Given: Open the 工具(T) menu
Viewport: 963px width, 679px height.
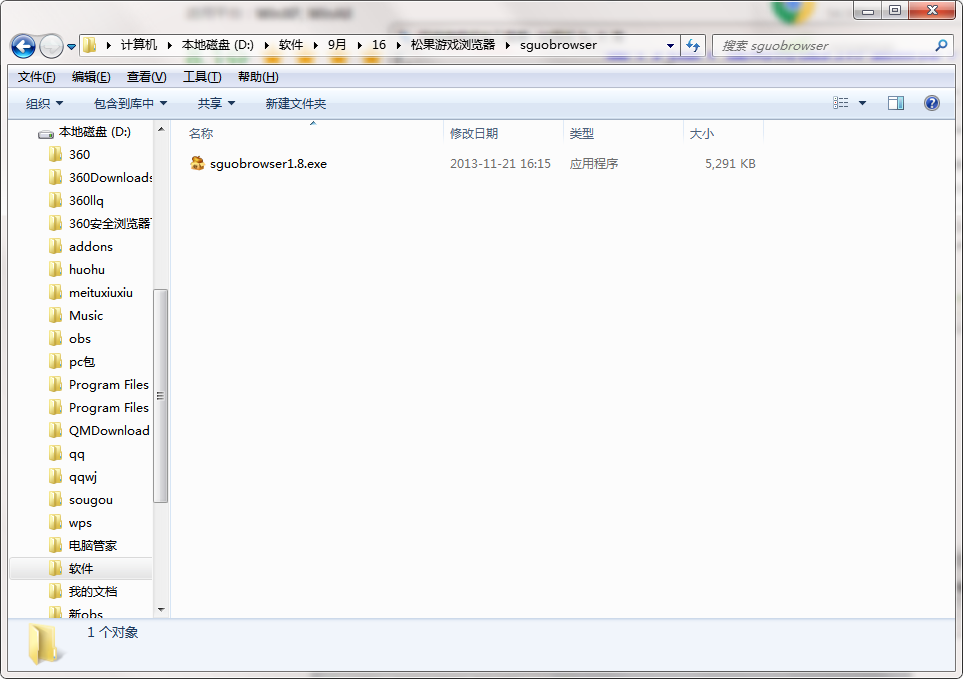Looking at the screenshot, I should pos(202,77).
